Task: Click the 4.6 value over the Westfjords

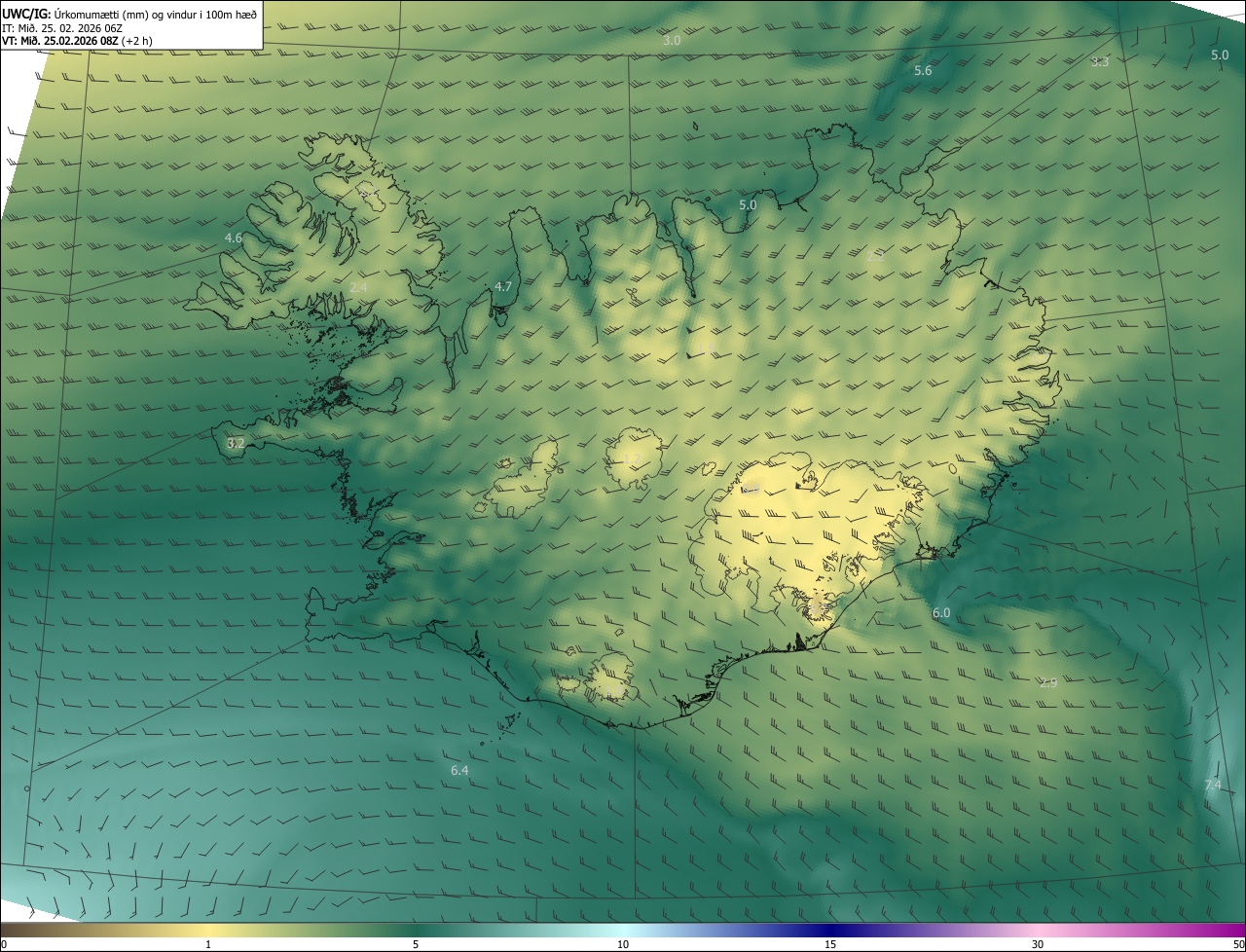Action: click(x=234, y=238)
